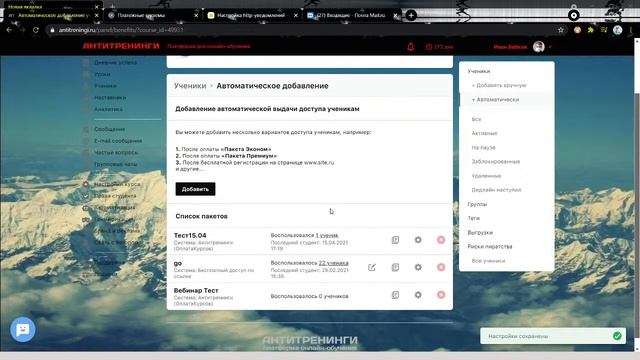640x360 pixels.
Task: Open the browser extensions puzzle icon
Action: click(x=591, y=30)
